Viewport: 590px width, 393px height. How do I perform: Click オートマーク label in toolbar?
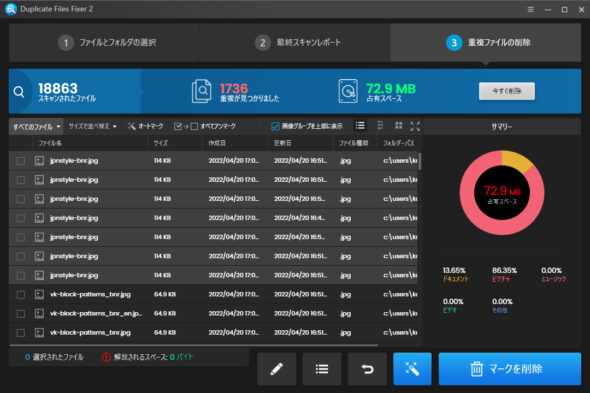151,126
